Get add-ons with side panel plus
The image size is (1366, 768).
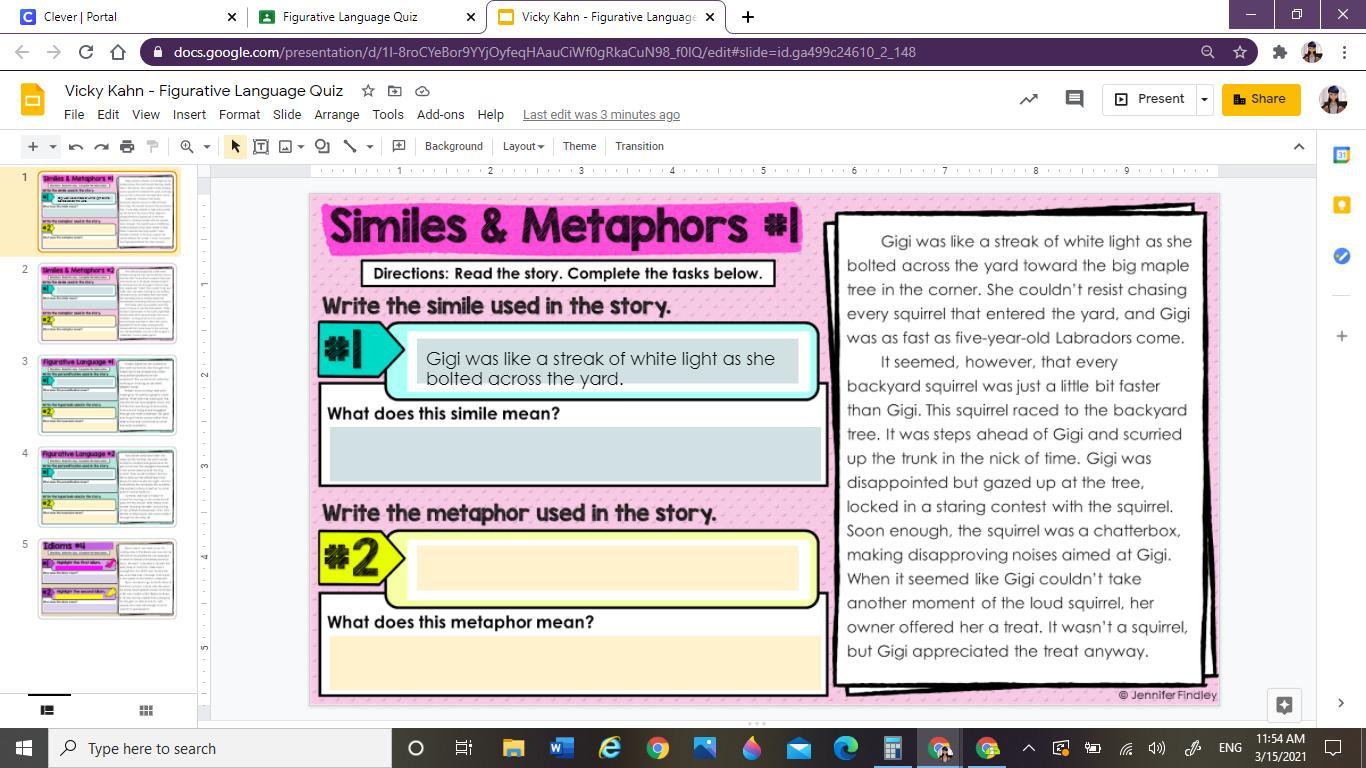click(1342, 336)
